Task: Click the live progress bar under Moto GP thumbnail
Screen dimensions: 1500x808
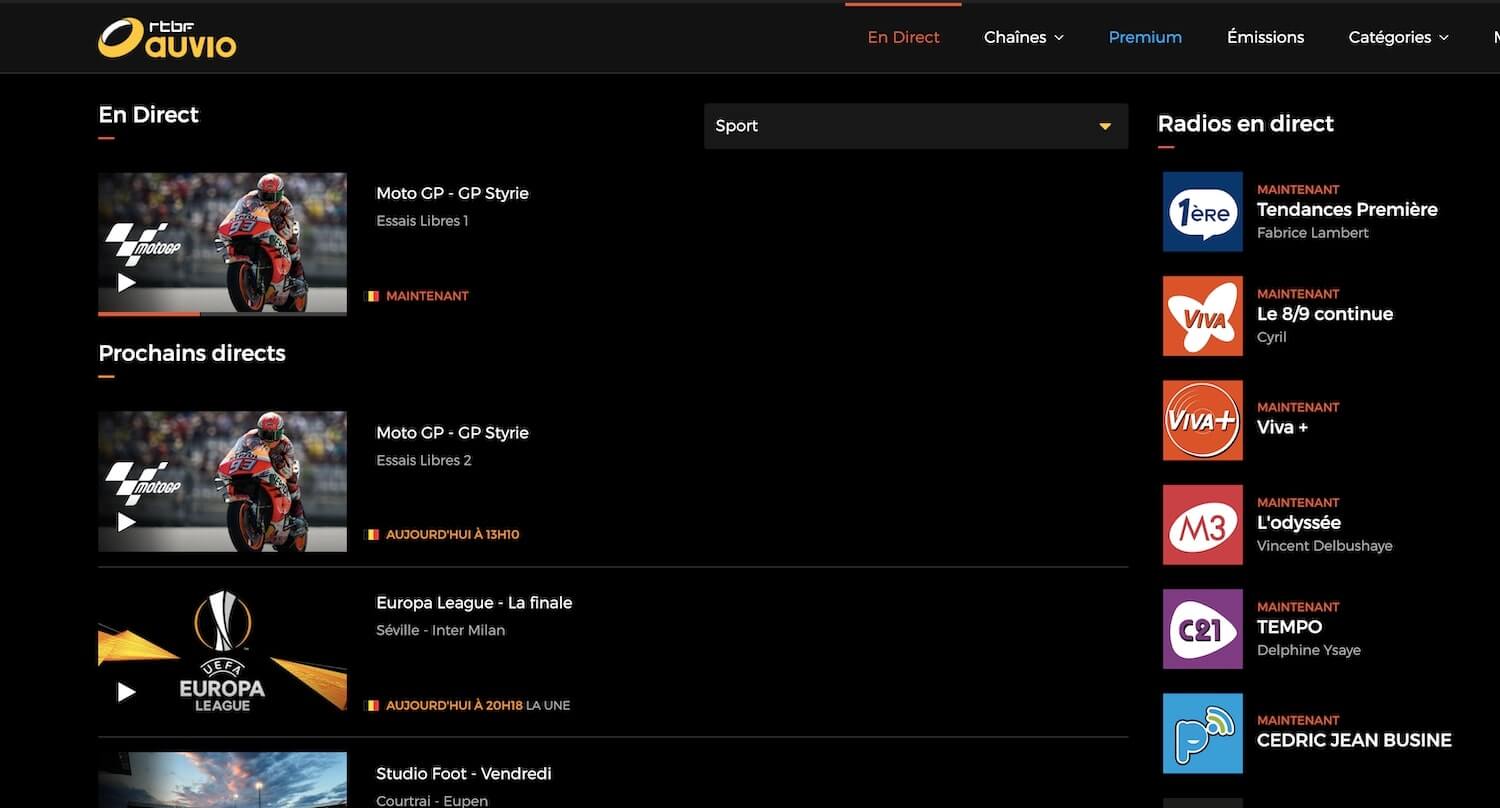Action: [x=222, y=314]
